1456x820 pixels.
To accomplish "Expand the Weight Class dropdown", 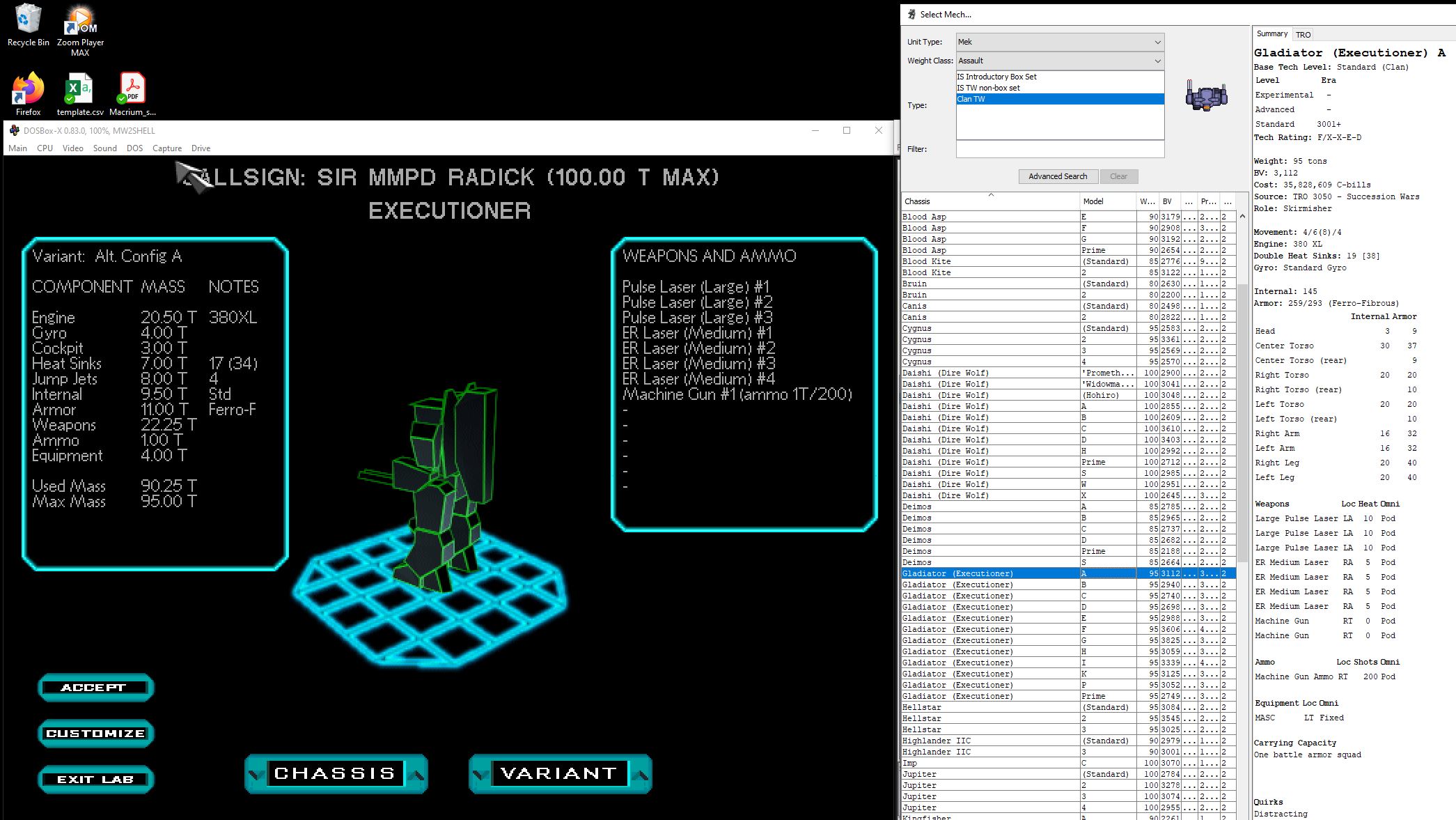I will [1059, 61].
